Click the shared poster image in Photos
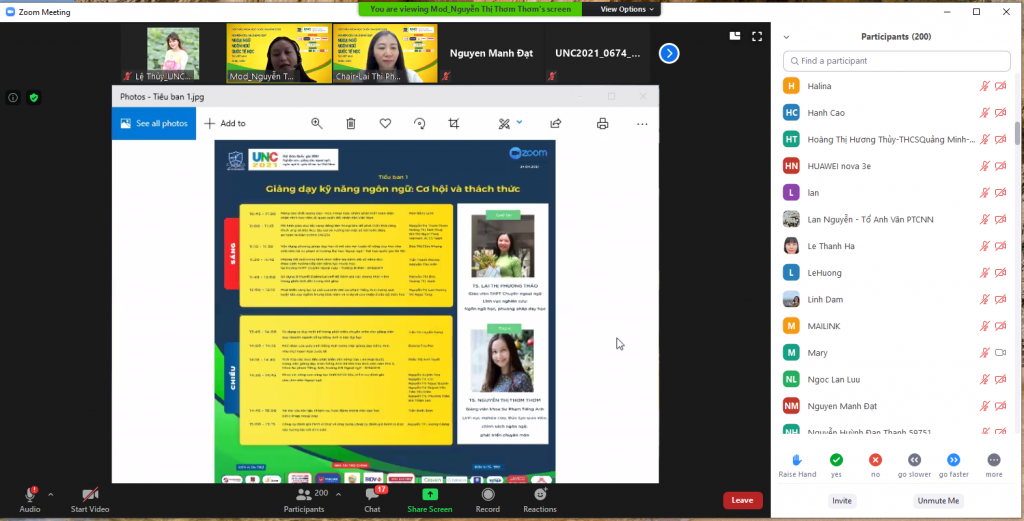The height and width of the screenshot is (521, 1024). pyautogui.click(x=385, y=311)
